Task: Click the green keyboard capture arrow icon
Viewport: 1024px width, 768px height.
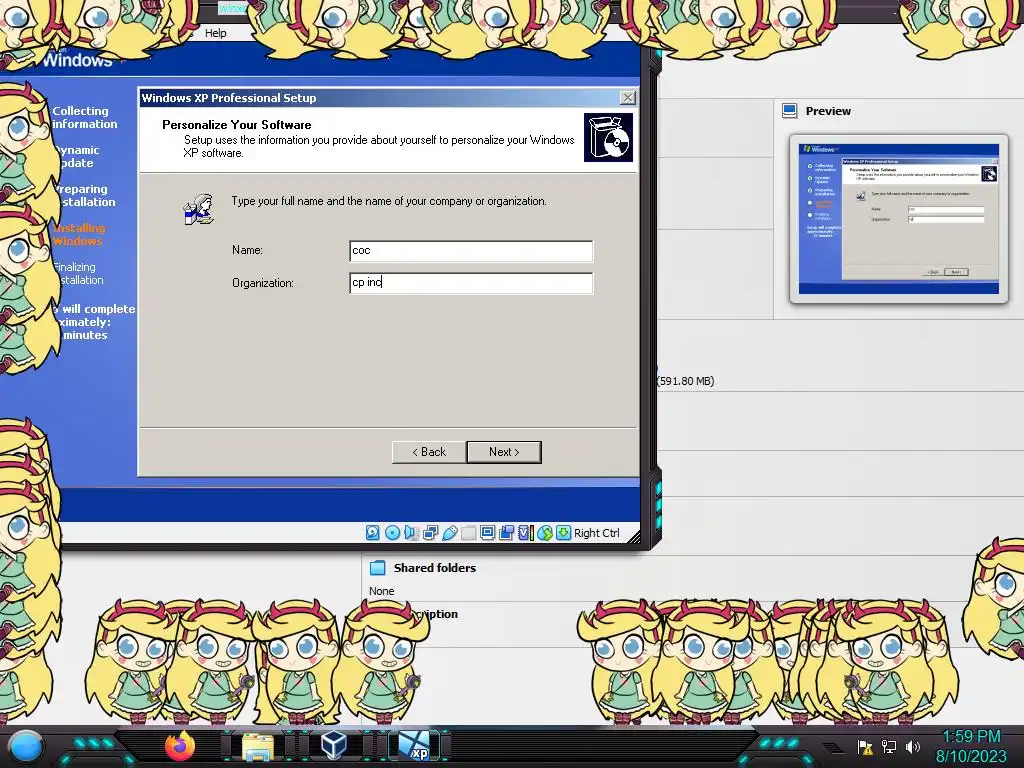Action: coord(563,533)
